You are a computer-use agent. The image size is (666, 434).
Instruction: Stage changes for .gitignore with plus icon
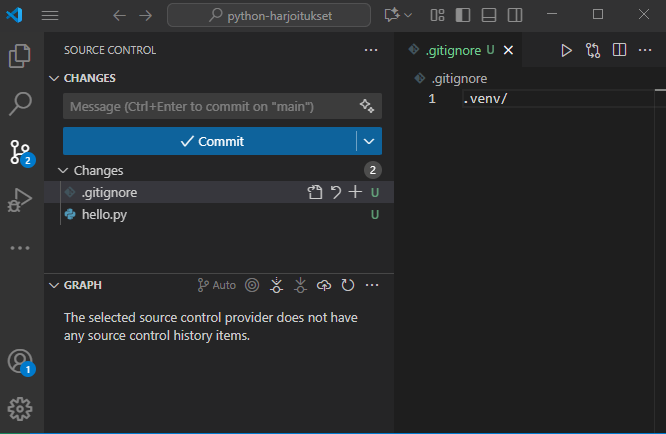pyautogui.click(x=355, y=192)
